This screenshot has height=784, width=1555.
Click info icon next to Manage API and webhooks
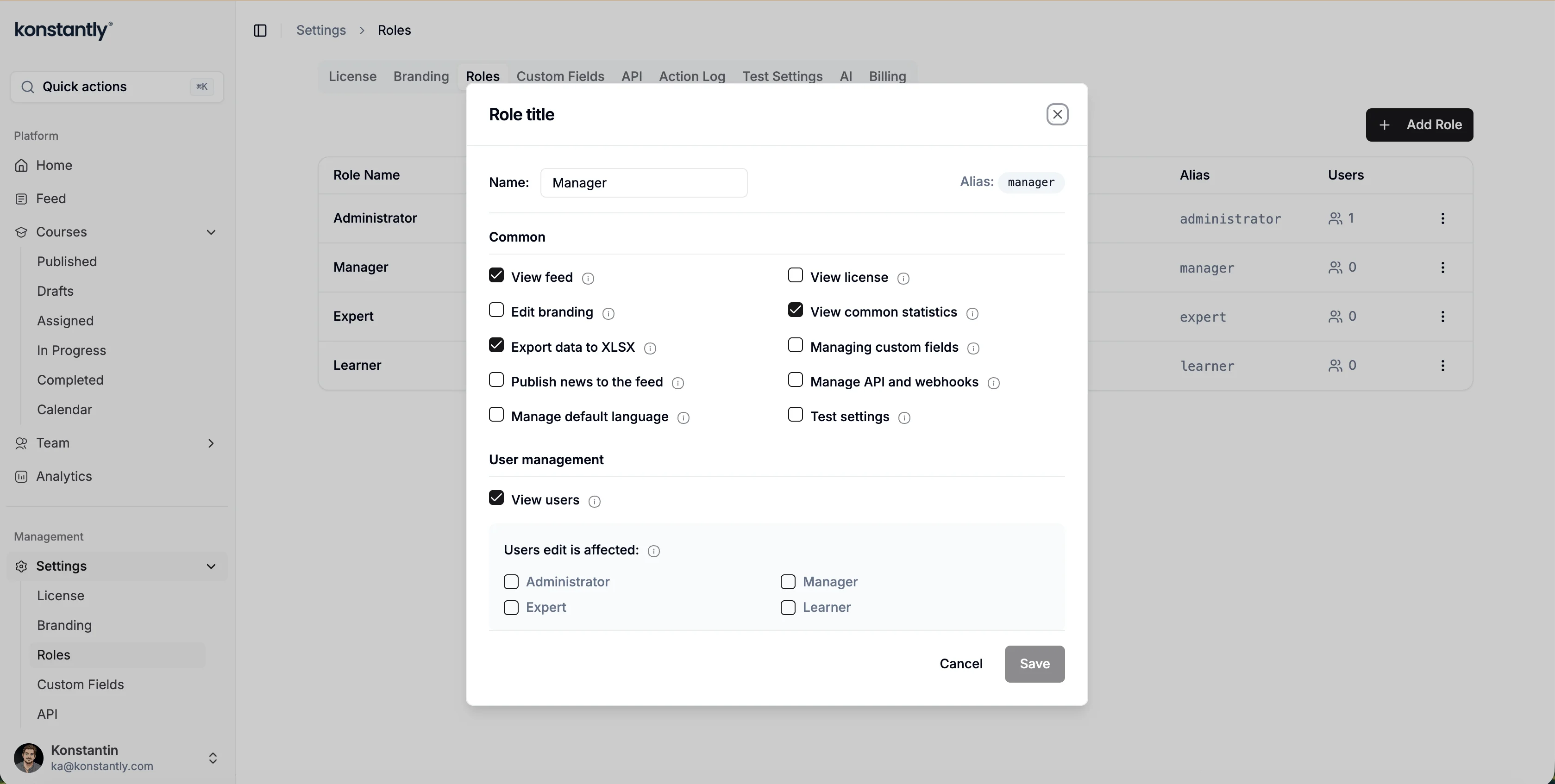click(x=994, y=383)
